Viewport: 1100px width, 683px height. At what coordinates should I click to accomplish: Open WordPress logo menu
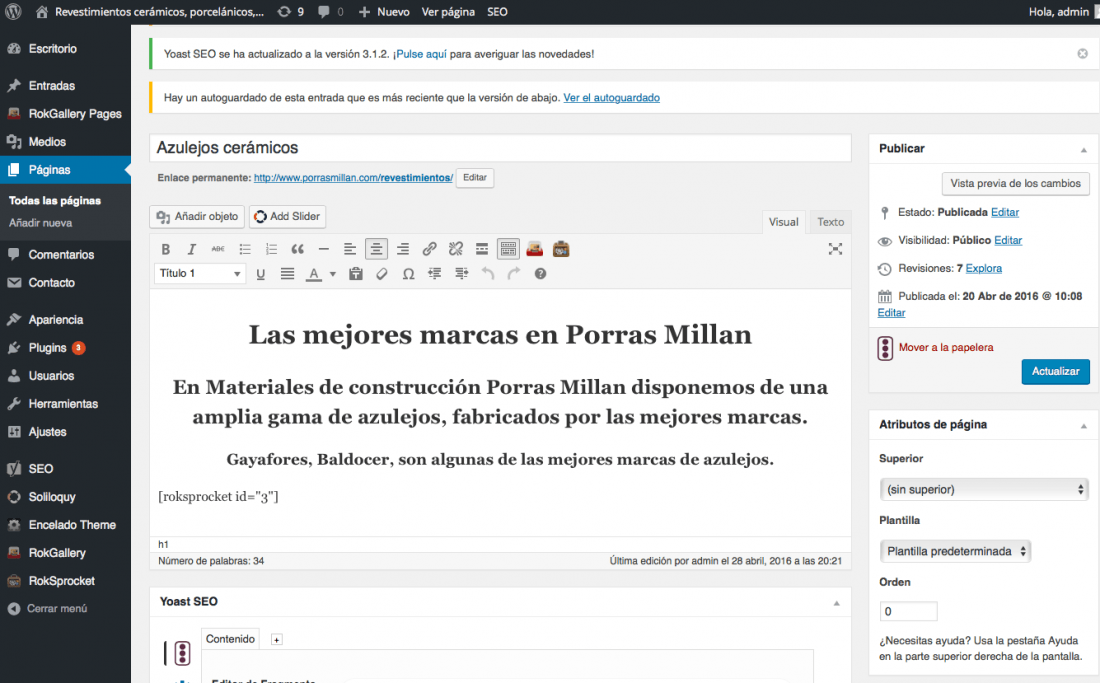[13, 12]
